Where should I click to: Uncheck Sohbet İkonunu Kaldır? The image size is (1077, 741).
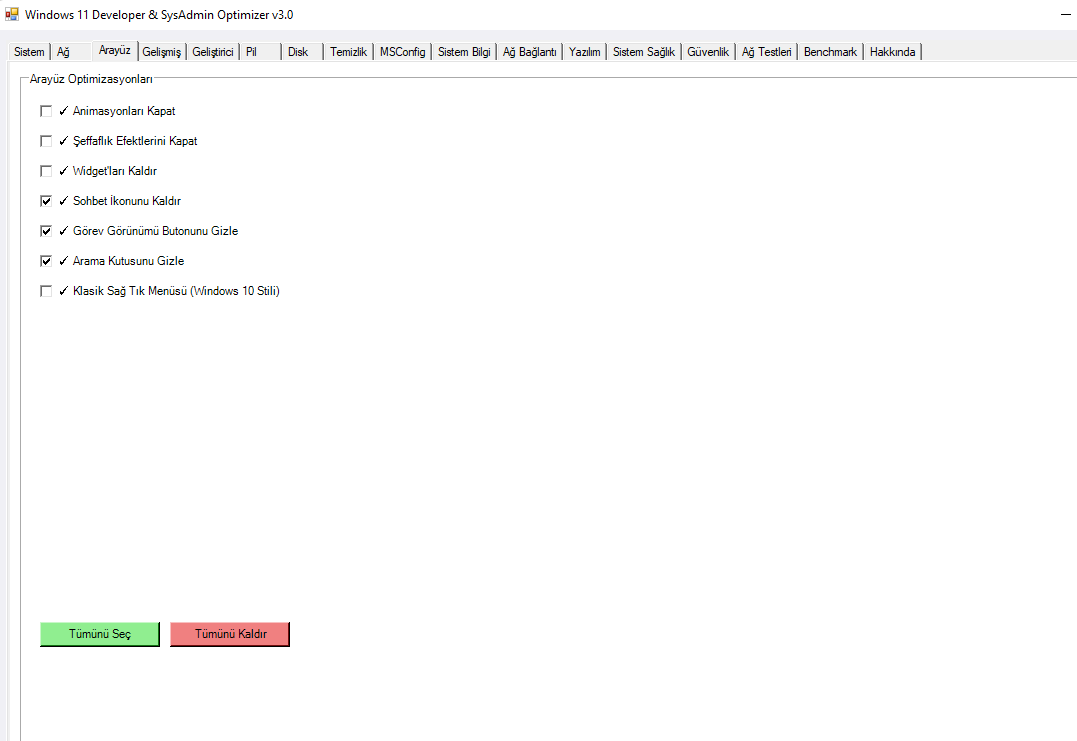tap(46, 201)
